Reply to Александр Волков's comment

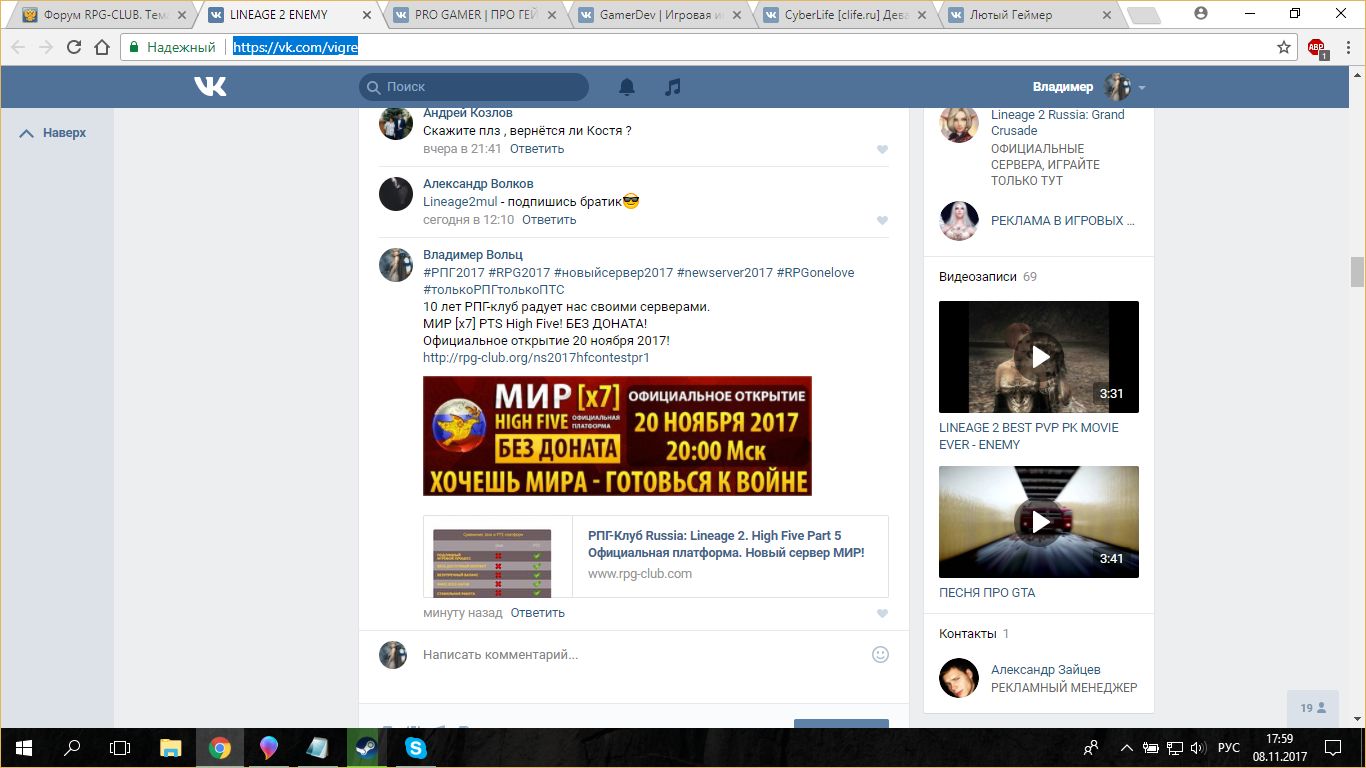[x=548, y=220]
